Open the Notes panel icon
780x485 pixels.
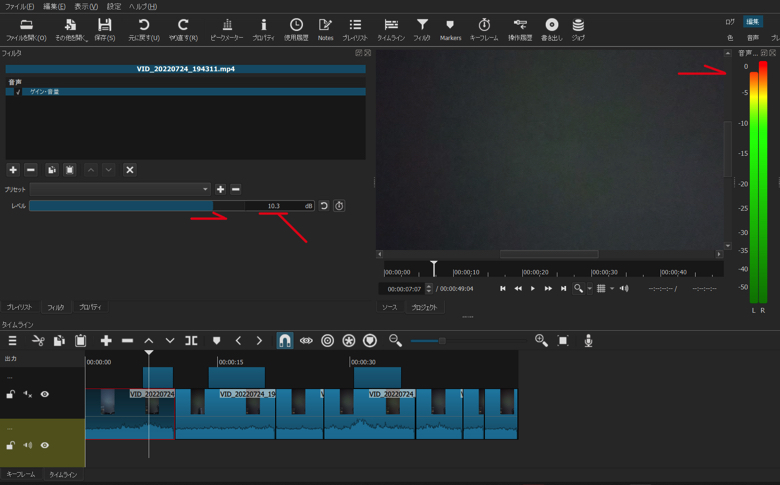point(325,29)
